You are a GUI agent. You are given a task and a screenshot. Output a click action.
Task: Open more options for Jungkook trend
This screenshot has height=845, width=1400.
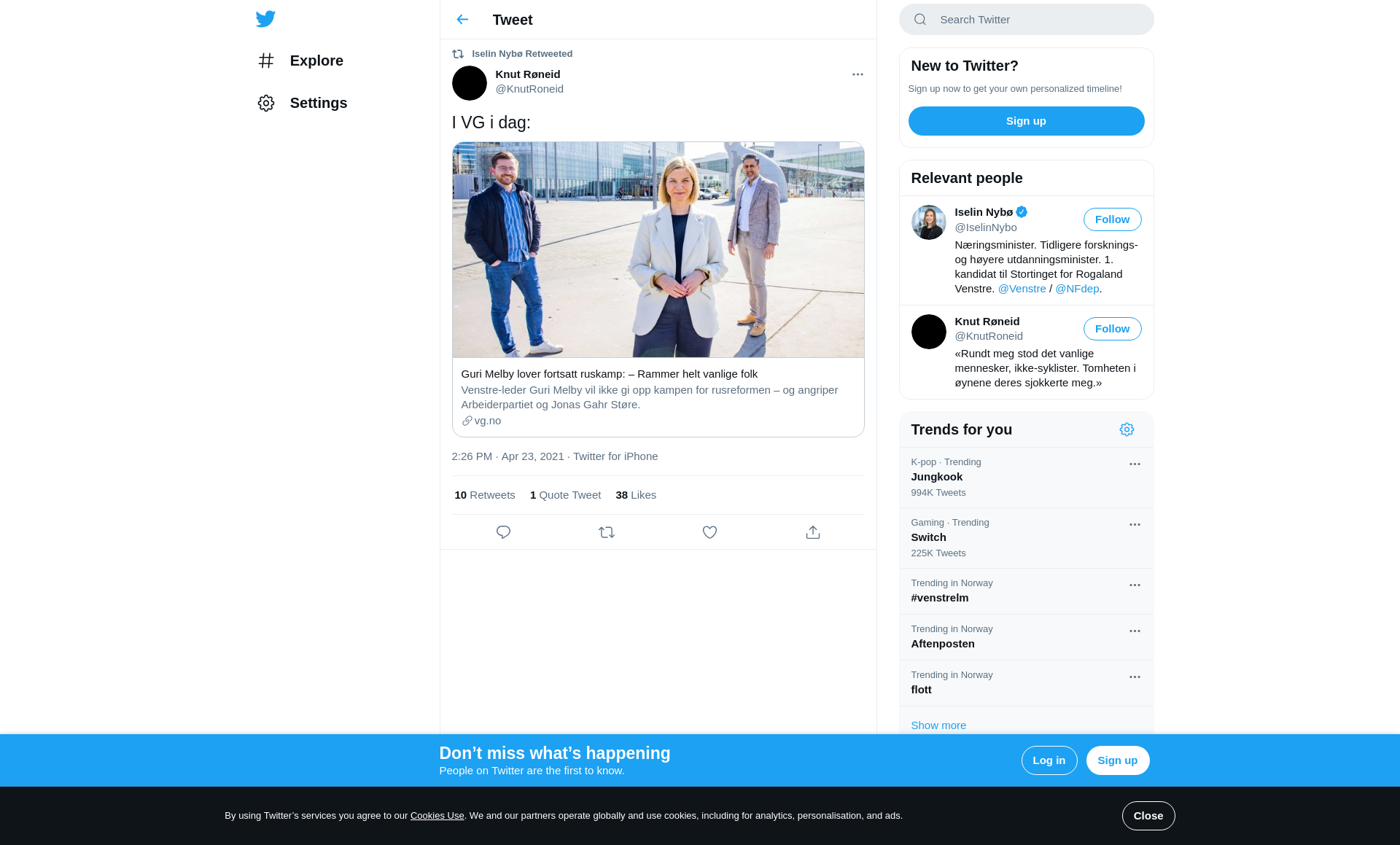(1135, 464)
